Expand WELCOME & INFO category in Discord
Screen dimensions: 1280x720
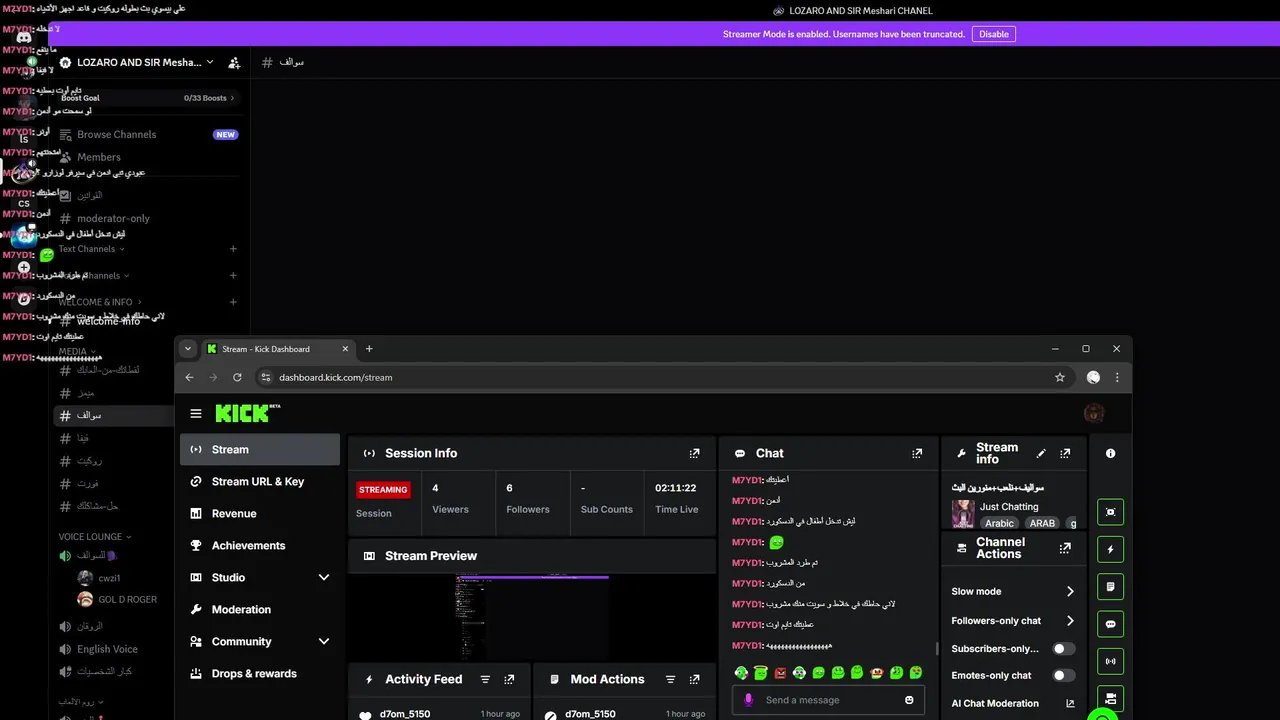100,302
